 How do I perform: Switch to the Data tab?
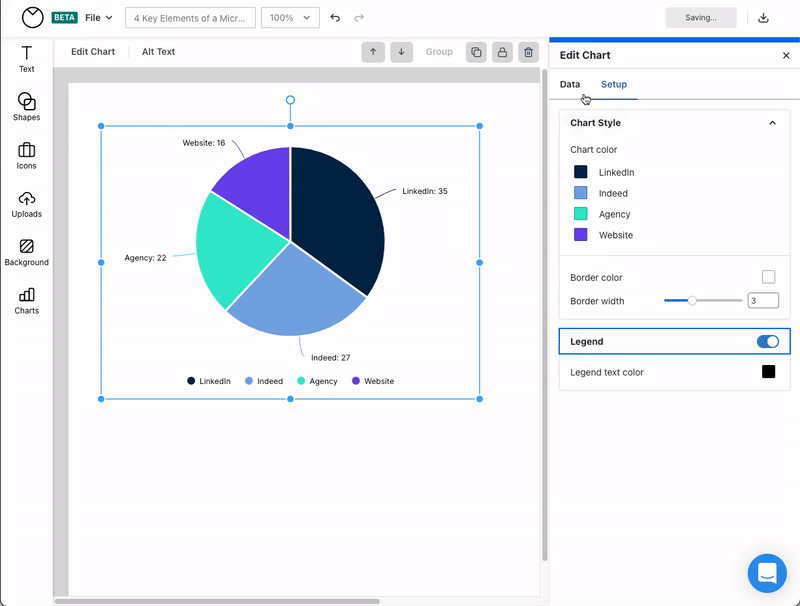pos(571,85)
